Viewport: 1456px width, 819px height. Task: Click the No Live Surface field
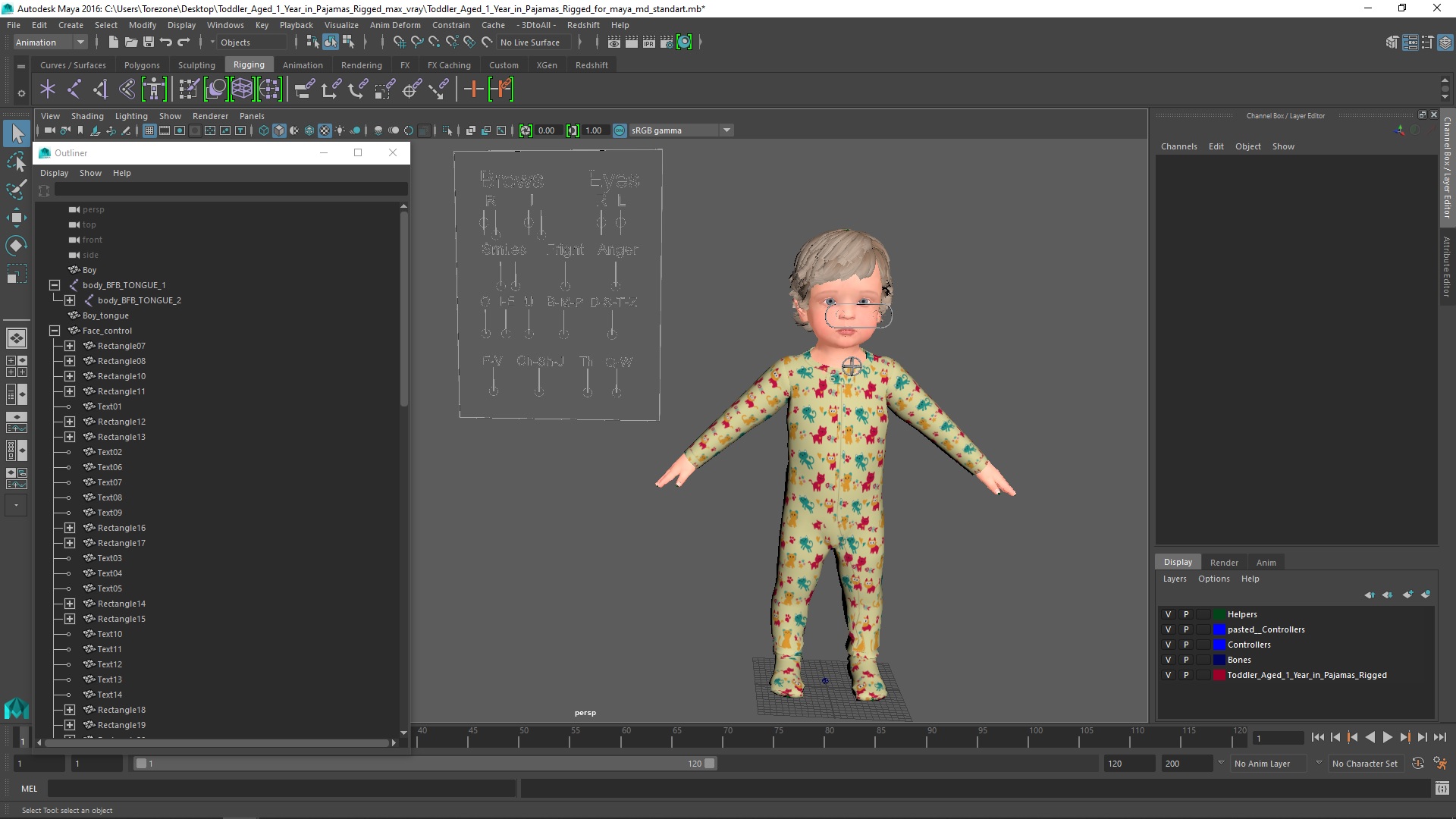point(534,42)
